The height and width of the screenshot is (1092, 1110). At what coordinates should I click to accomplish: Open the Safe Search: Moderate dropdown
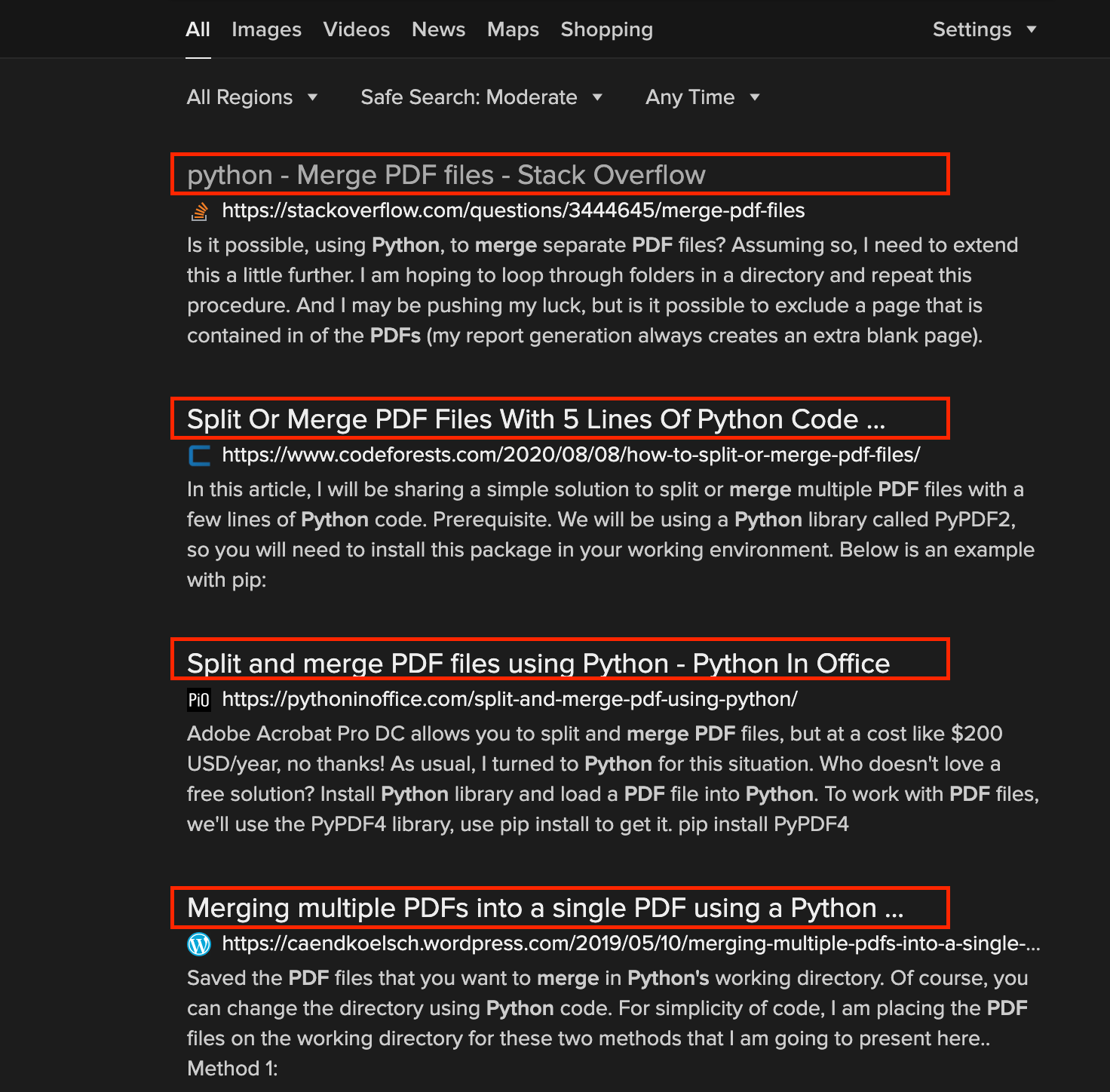click(x=482, y=97)
